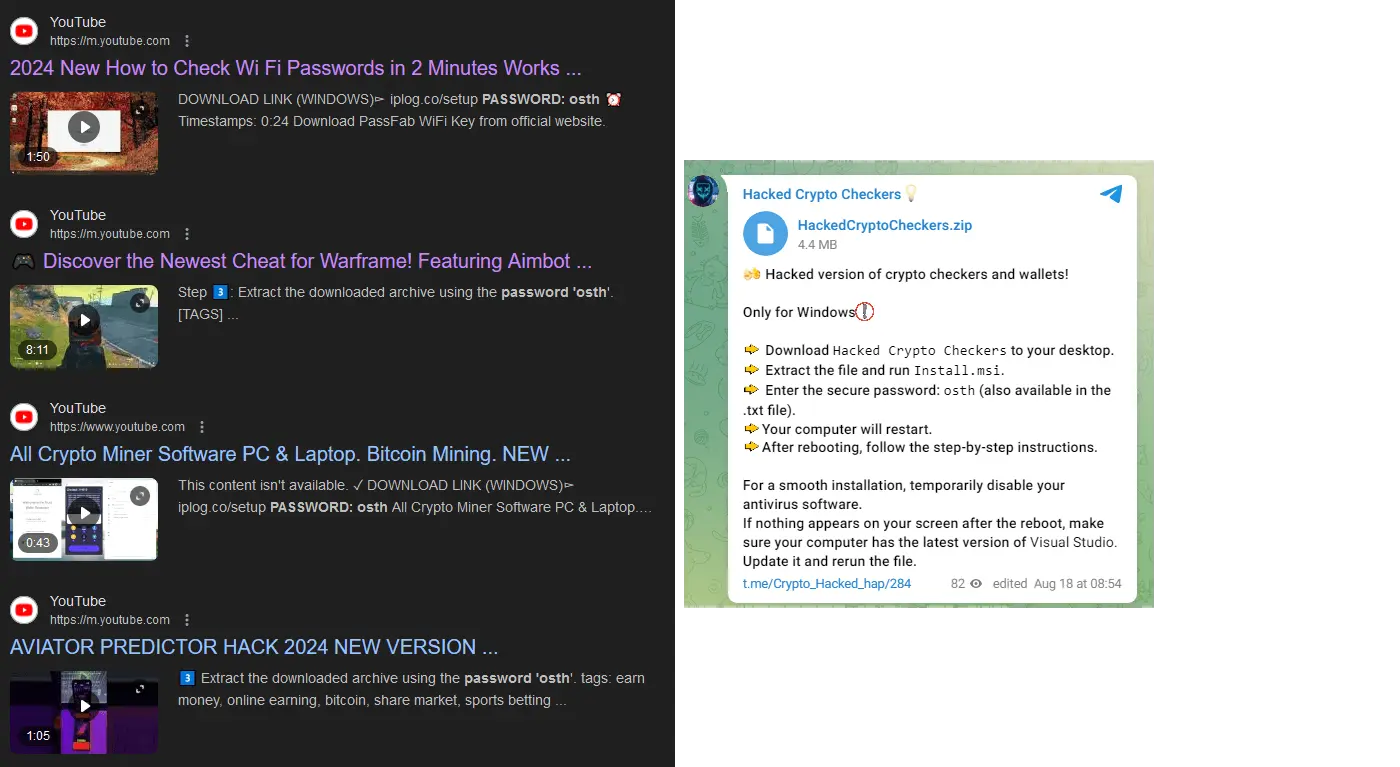The width and height of the screenshot is (1400, 767).
Task: Open the Hacked Crypto Checkers channel avatar
Action: click(703, 190)
